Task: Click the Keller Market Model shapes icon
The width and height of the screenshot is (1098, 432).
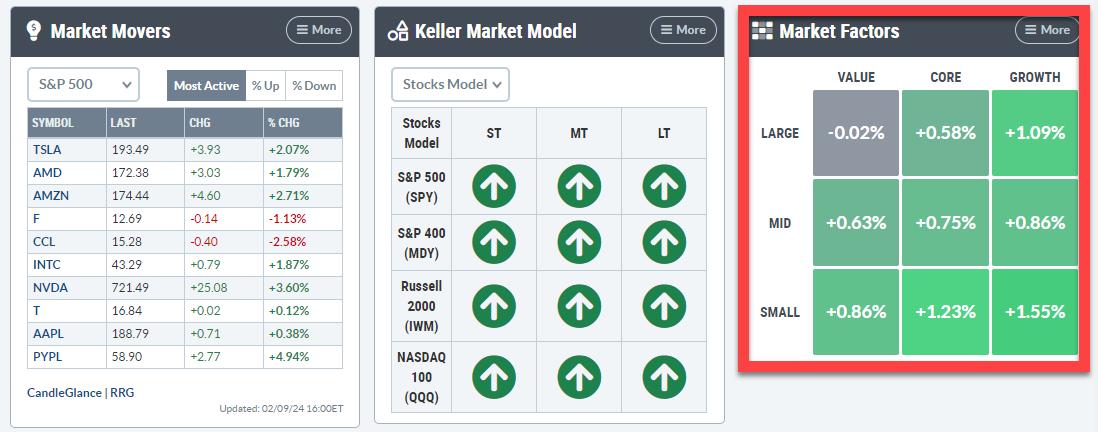Action: [397, 31]
